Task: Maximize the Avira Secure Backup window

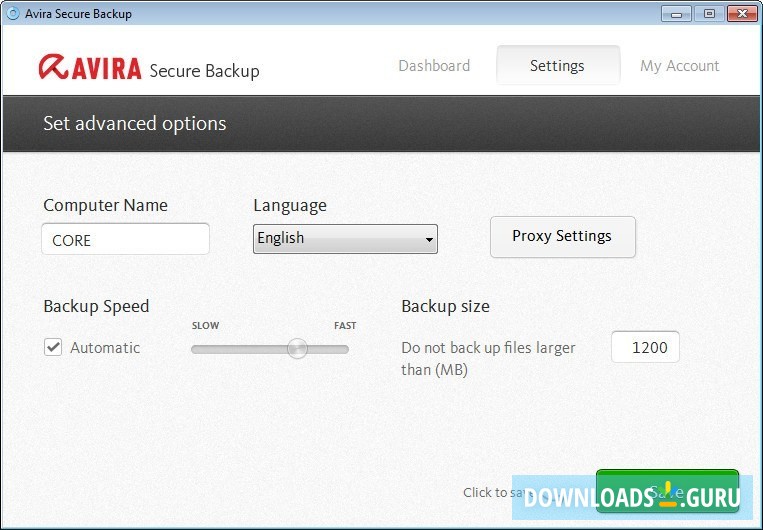Action: point(709,14)
